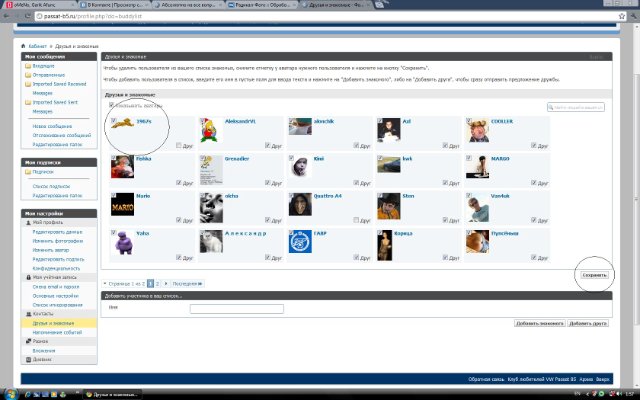640x400 pixels.
Task: Click the Подписки folder icon
Action: 28,171
